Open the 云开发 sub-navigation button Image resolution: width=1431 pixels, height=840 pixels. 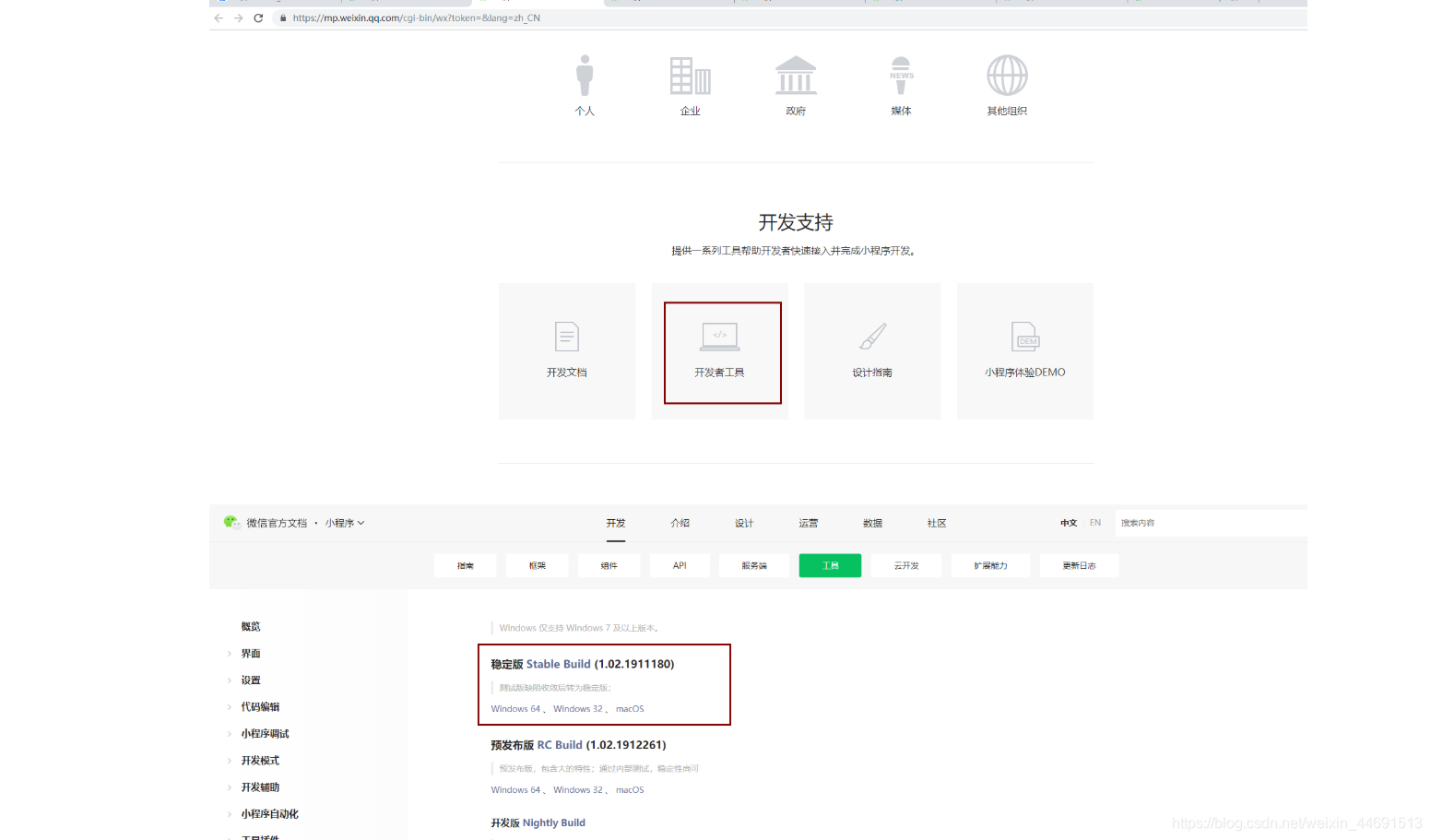point(906,565)
